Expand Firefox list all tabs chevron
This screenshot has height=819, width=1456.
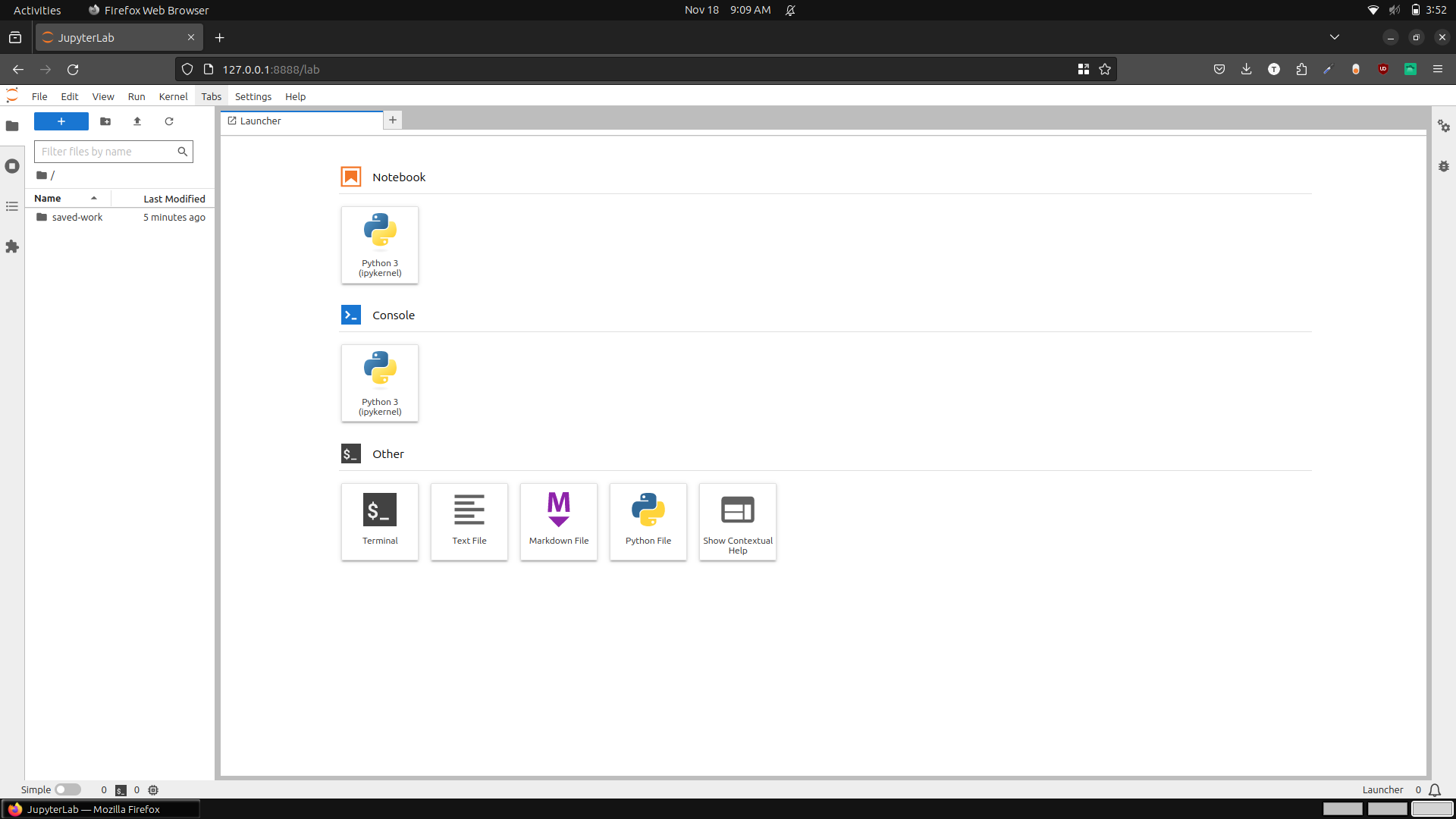pos(1335,37)
